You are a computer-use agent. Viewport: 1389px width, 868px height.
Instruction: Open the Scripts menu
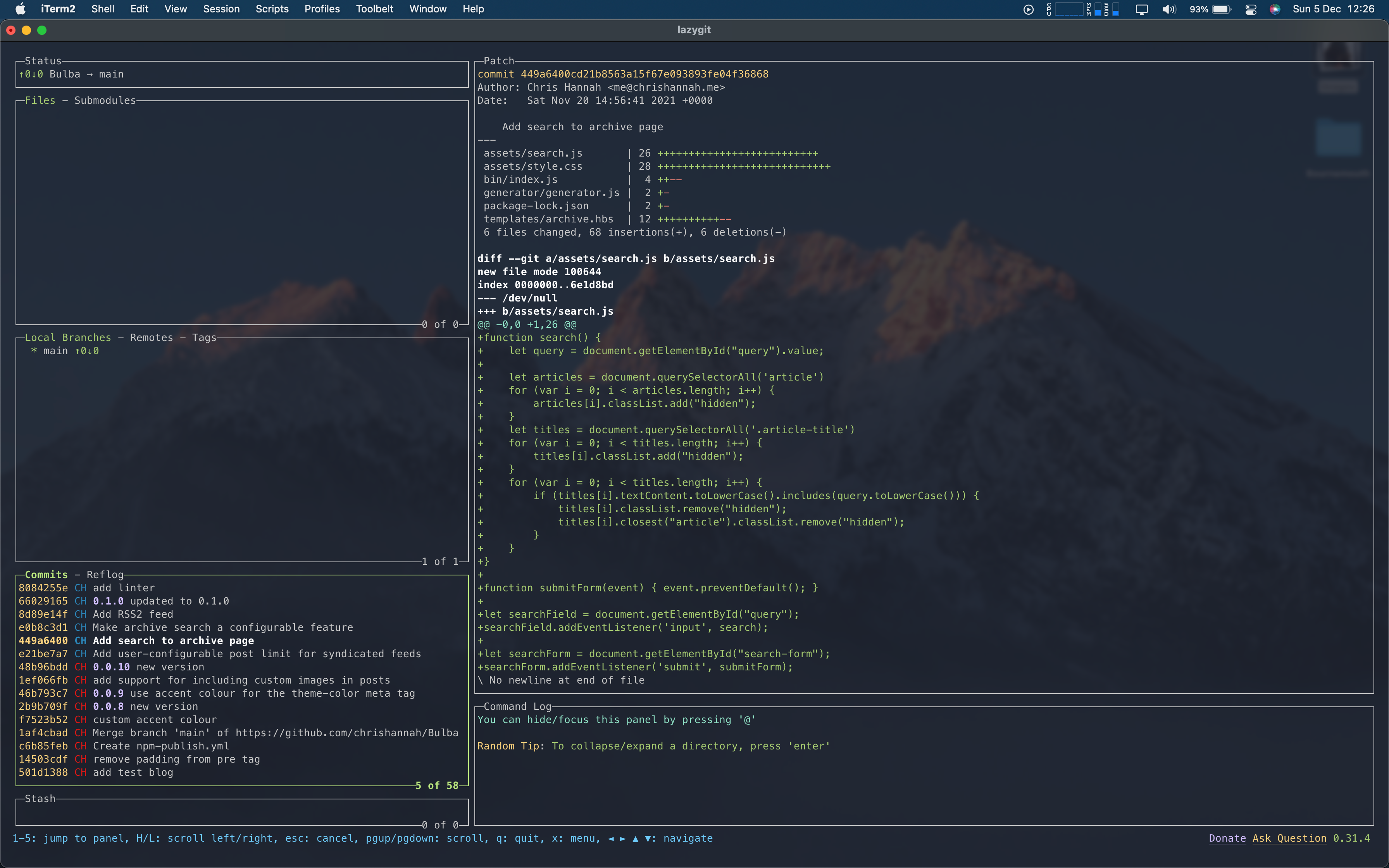pos(272,9)
